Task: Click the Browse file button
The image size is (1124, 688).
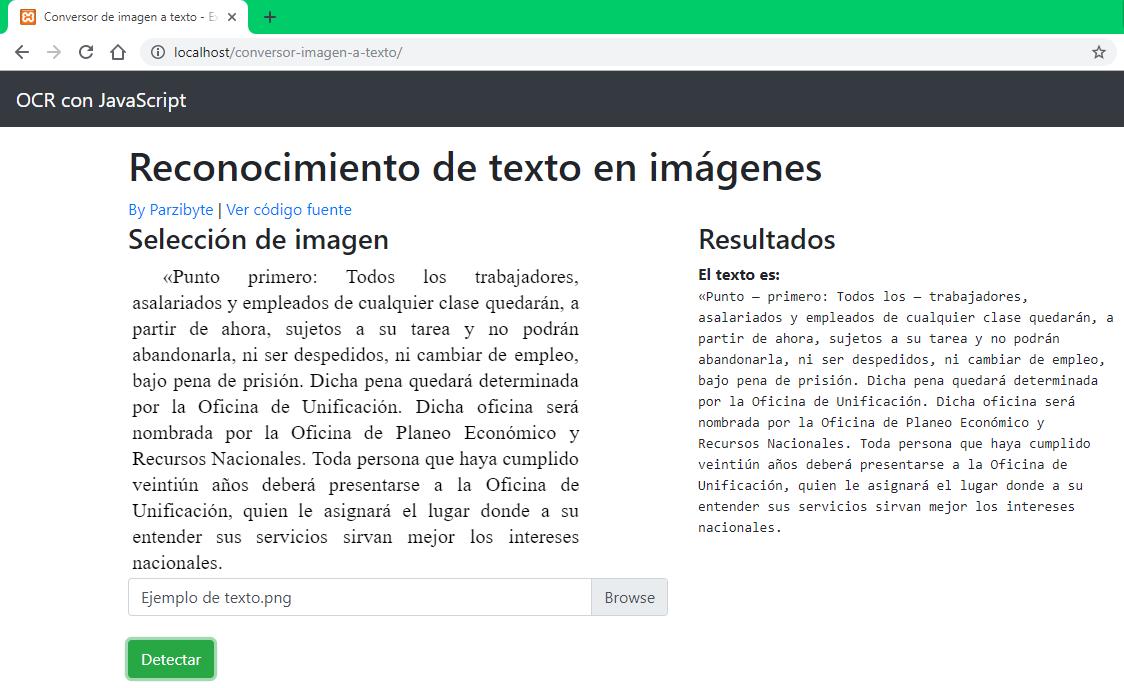Action: coord(629,598)
